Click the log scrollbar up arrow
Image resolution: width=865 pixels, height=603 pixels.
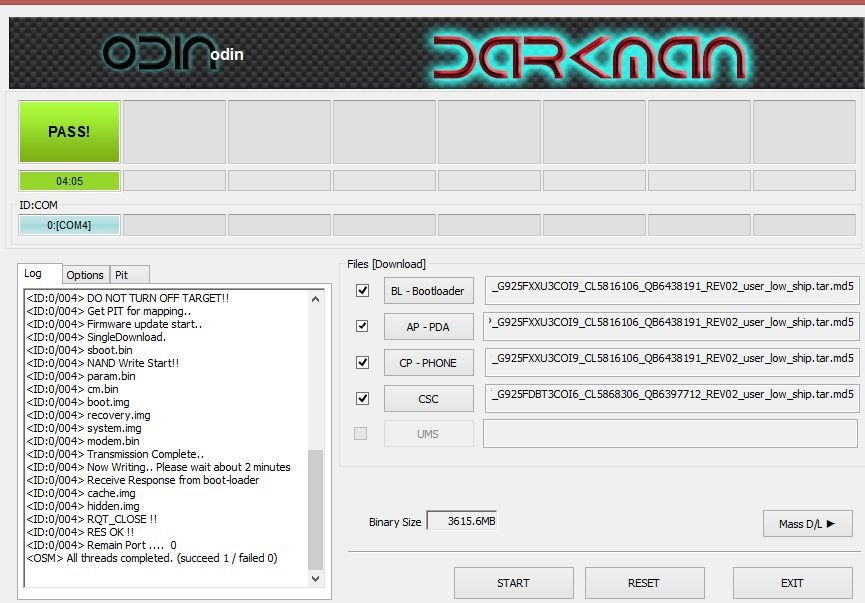pos(316,299)
